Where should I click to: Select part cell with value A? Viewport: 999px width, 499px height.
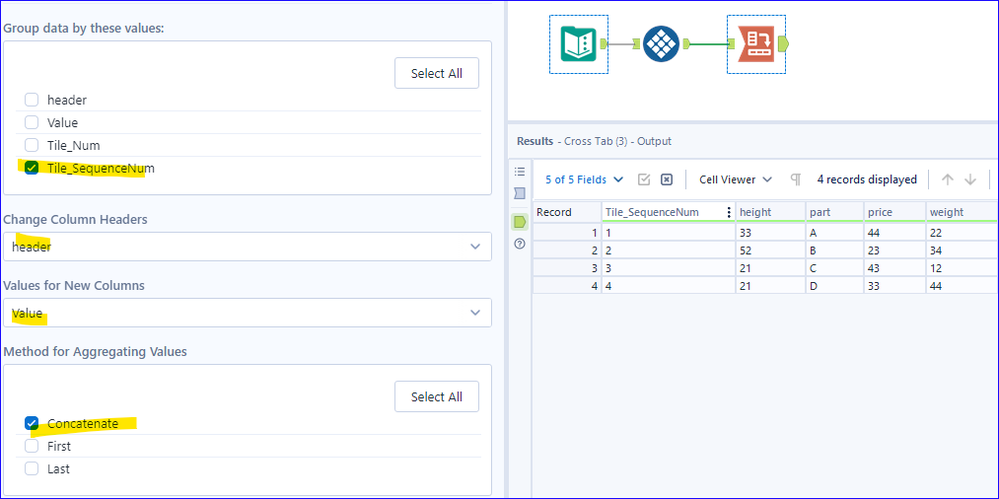835,233
